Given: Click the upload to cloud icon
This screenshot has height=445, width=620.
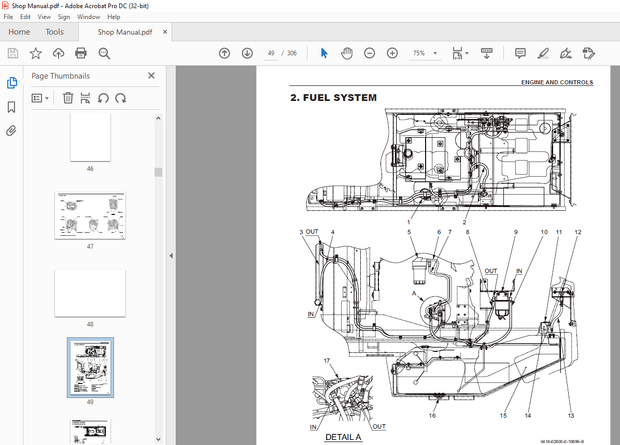Looking at the screenshot, I should tap(59, 53).
